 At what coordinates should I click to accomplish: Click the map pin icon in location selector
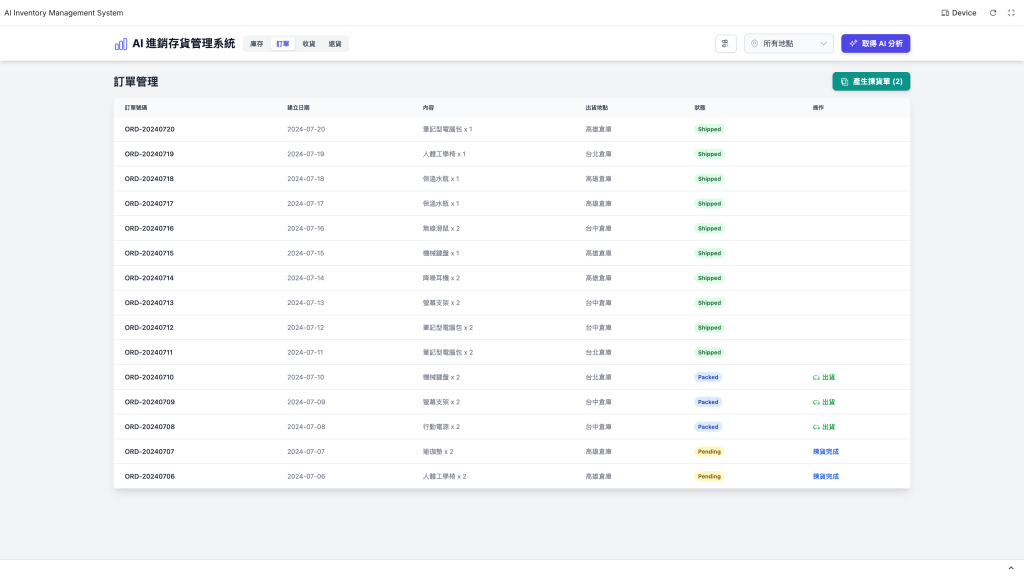(754, 44)
